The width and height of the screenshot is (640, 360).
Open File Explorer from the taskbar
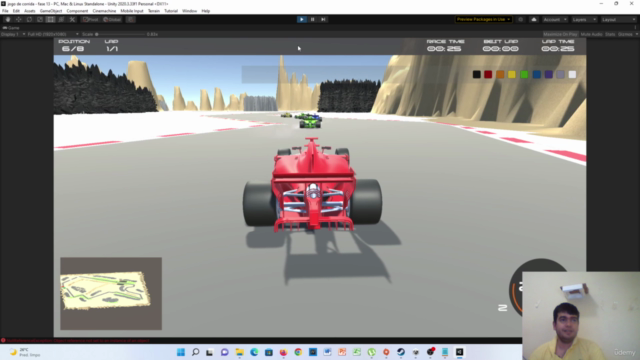(240, 352)
